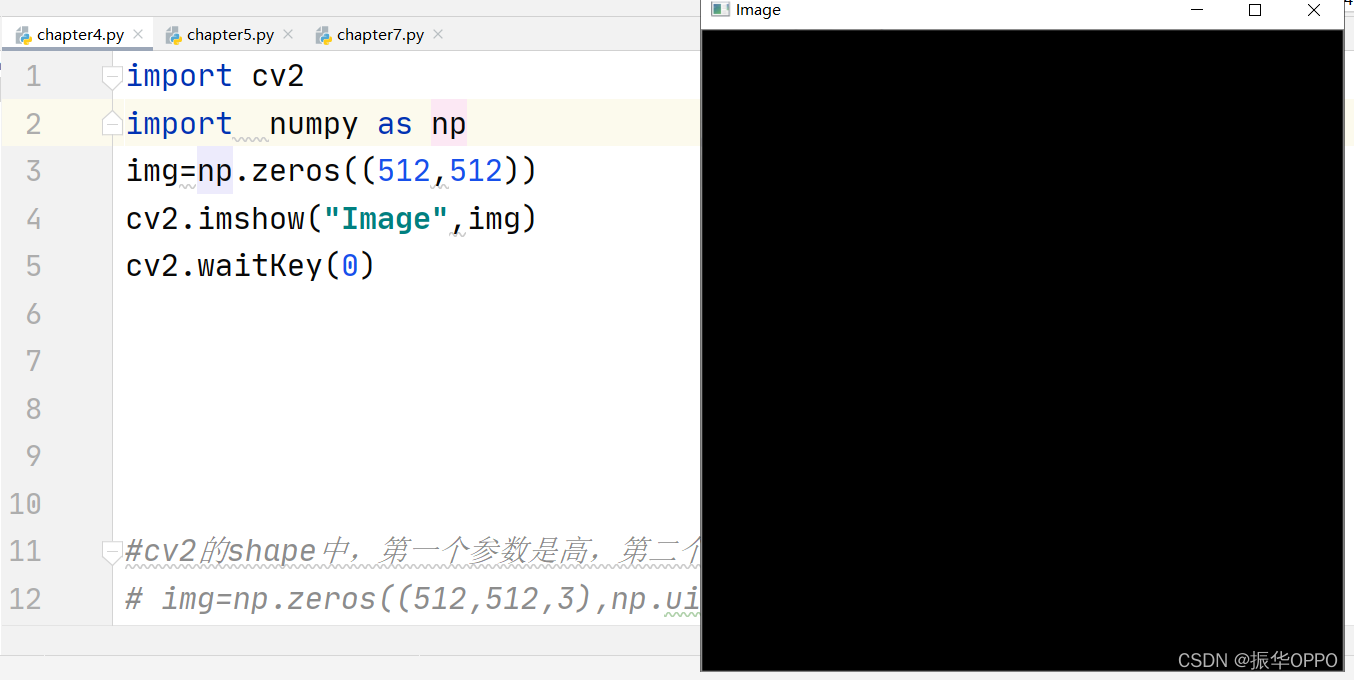
Task: Close the chapter7.py tab with its X
Action: coord(437,33)
